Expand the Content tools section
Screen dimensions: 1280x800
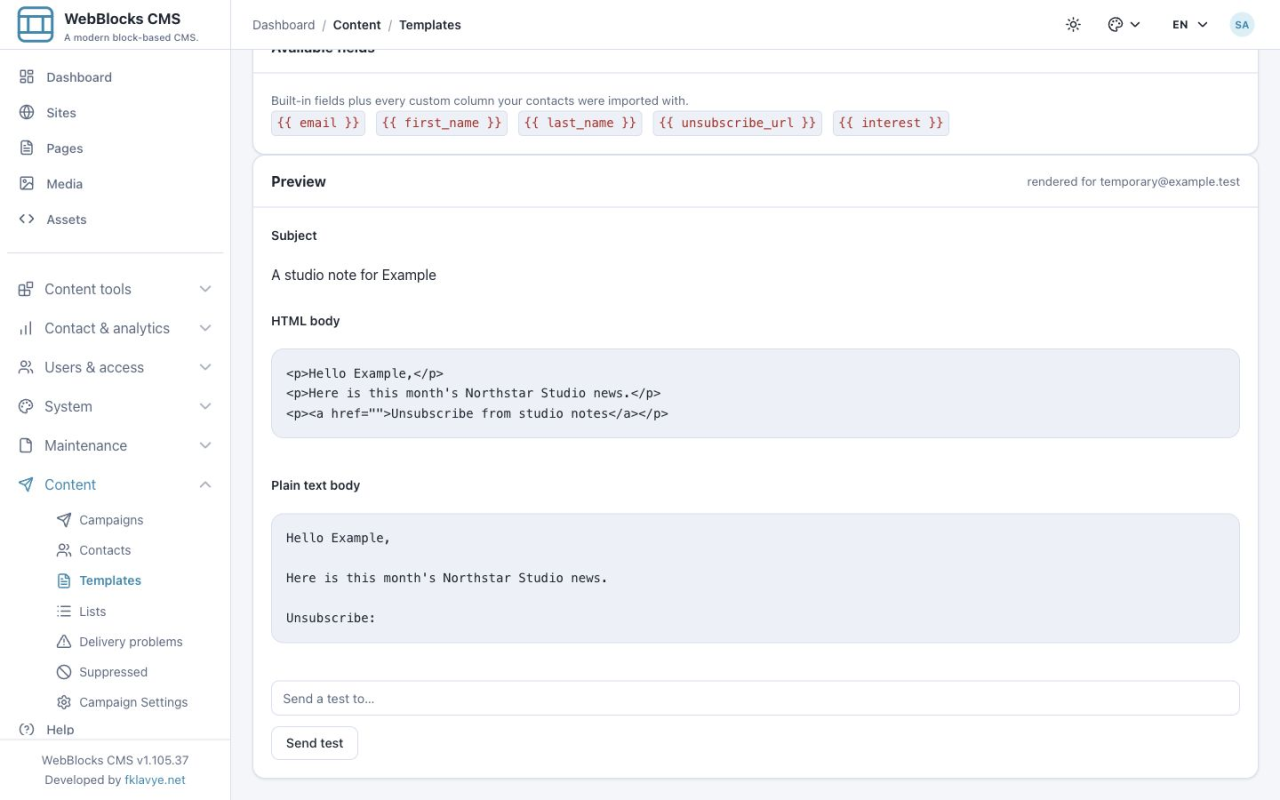(115, 289)
